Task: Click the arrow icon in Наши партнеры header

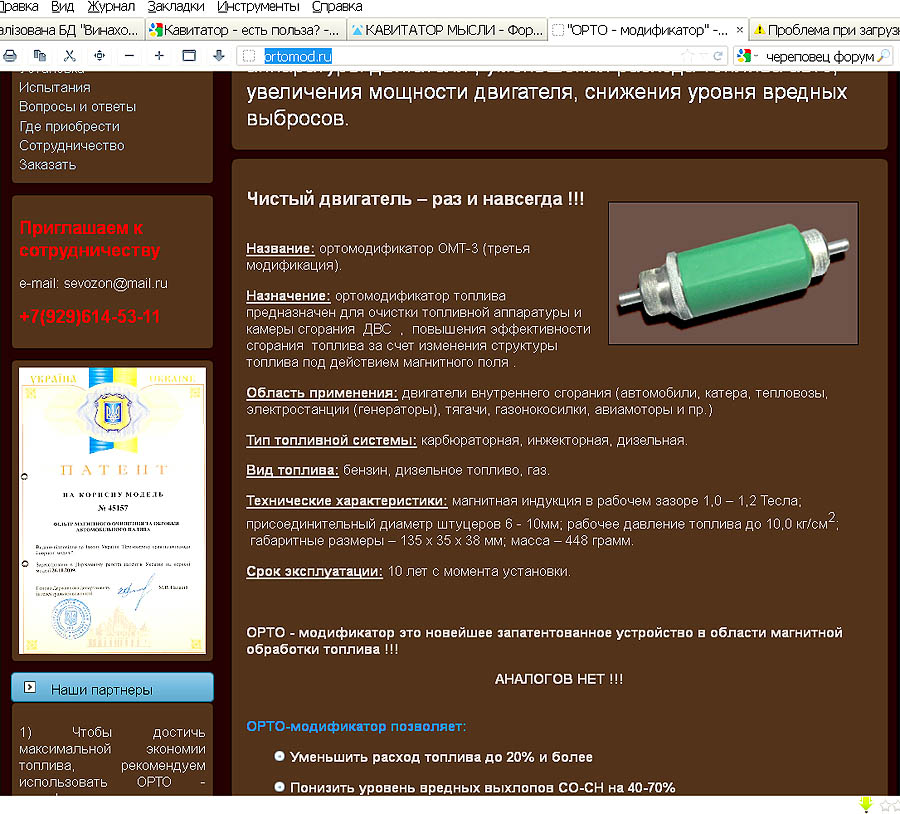Action: click(x=30, y=687)
